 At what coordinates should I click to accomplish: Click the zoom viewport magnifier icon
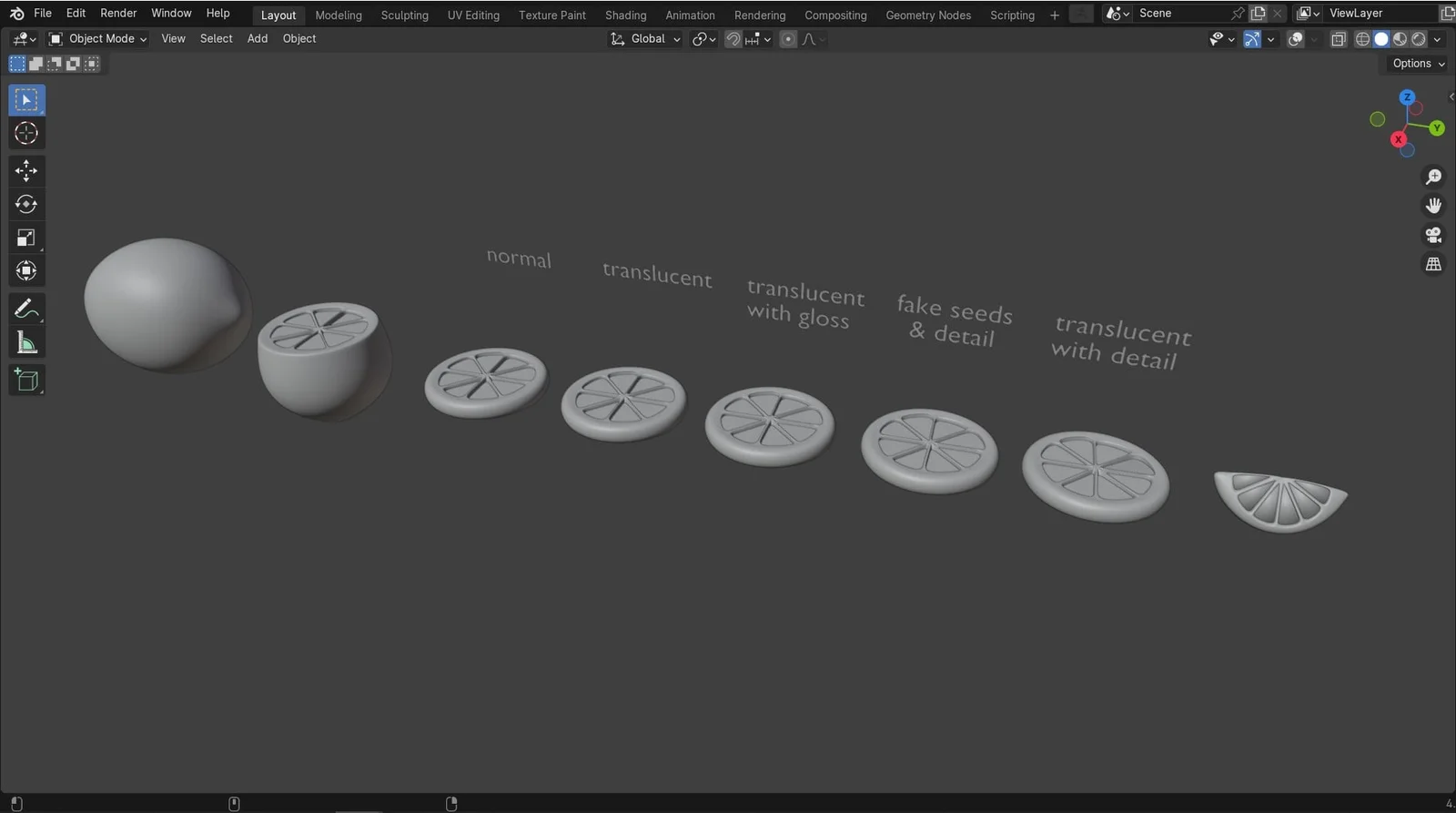pyautogui.click(x=1433, y=177)
